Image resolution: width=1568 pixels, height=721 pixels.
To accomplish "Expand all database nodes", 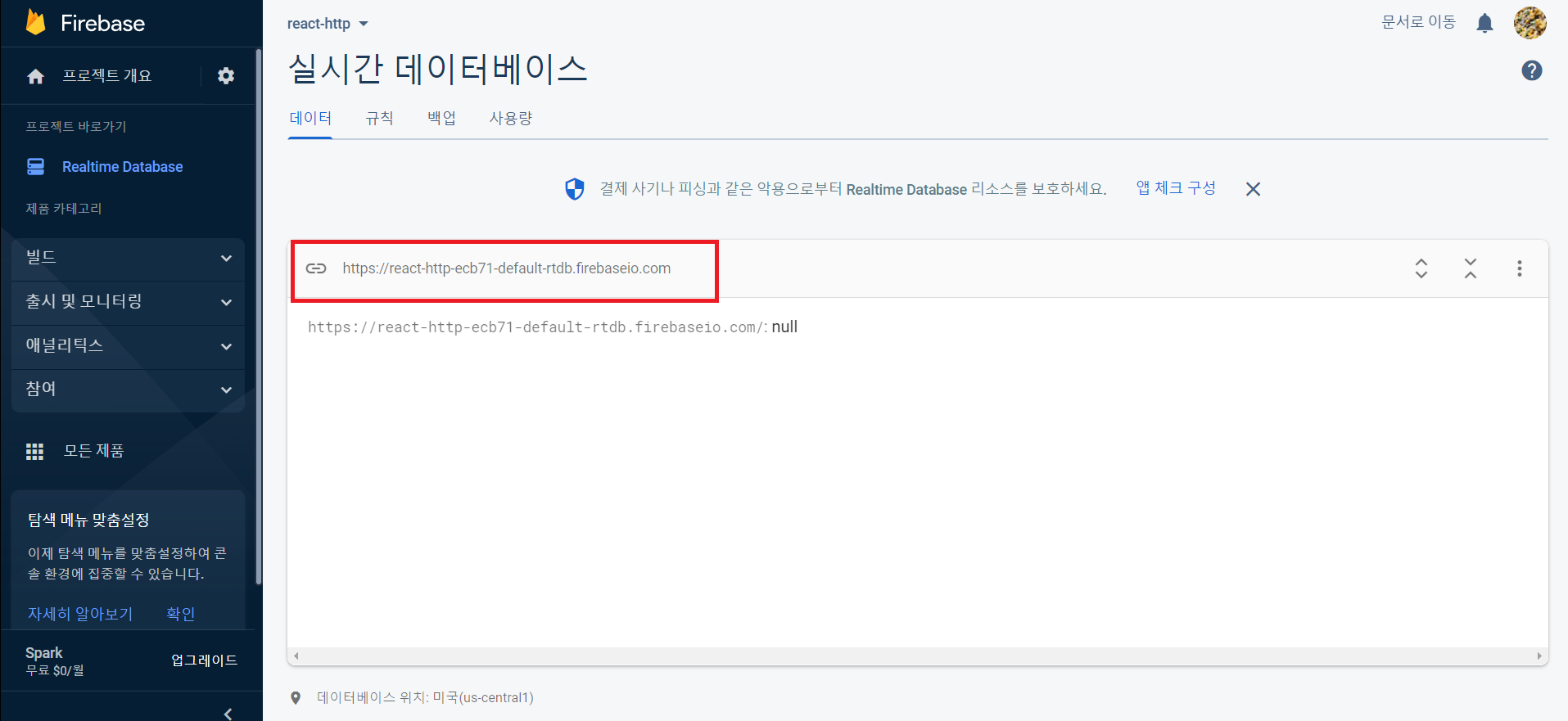I will pyautogui.click(x=1421, y=268).
